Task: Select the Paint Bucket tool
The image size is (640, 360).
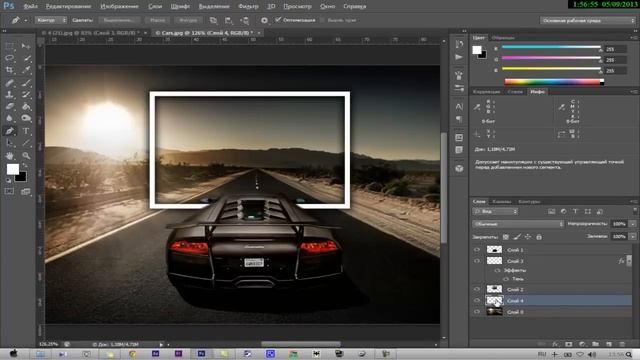Action: [x=26, y=107]
